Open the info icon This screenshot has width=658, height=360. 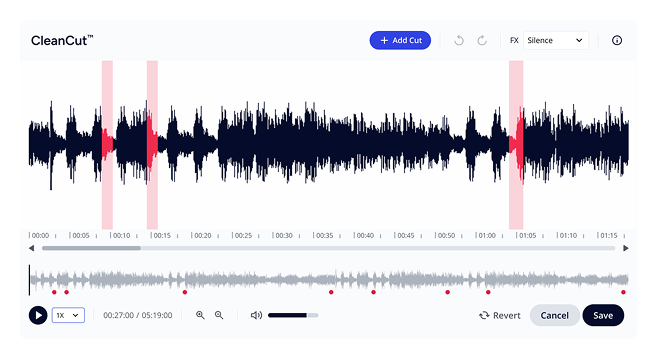tap(616, 40)
